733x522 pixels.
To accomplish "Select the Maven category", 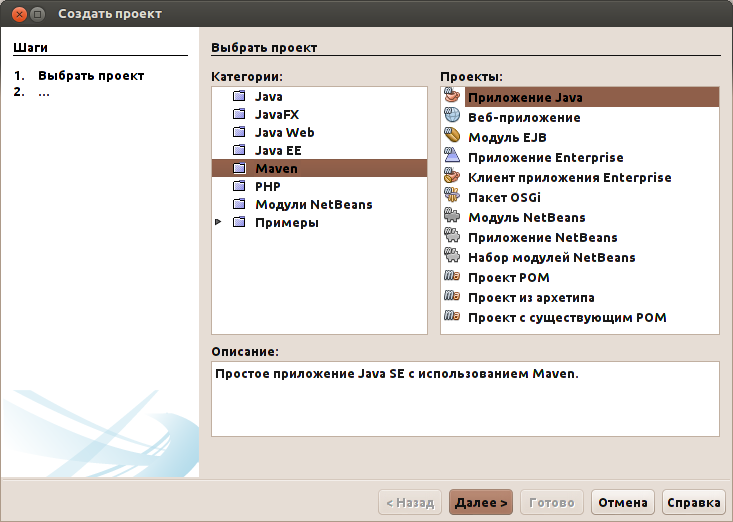I will point(276,169).
